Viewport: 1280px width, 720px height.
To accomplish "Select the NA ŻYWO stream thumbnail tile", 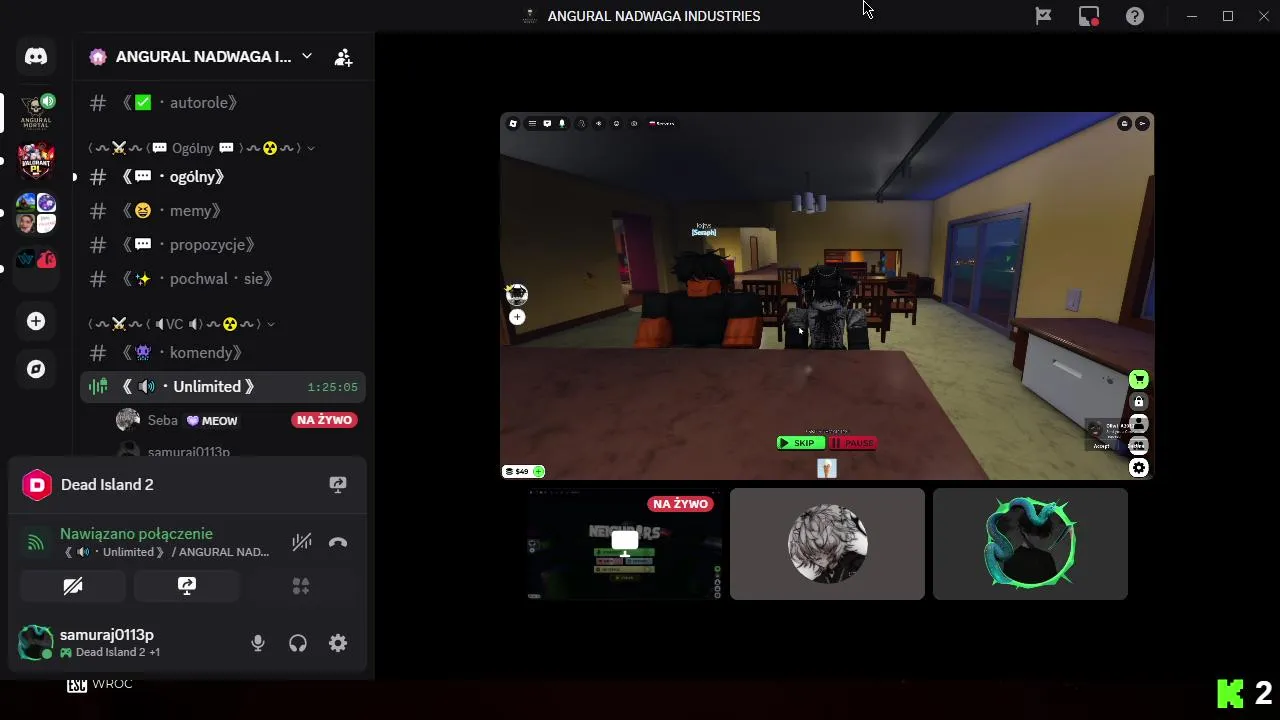I will pyautogui.click(x=624, y=544).
